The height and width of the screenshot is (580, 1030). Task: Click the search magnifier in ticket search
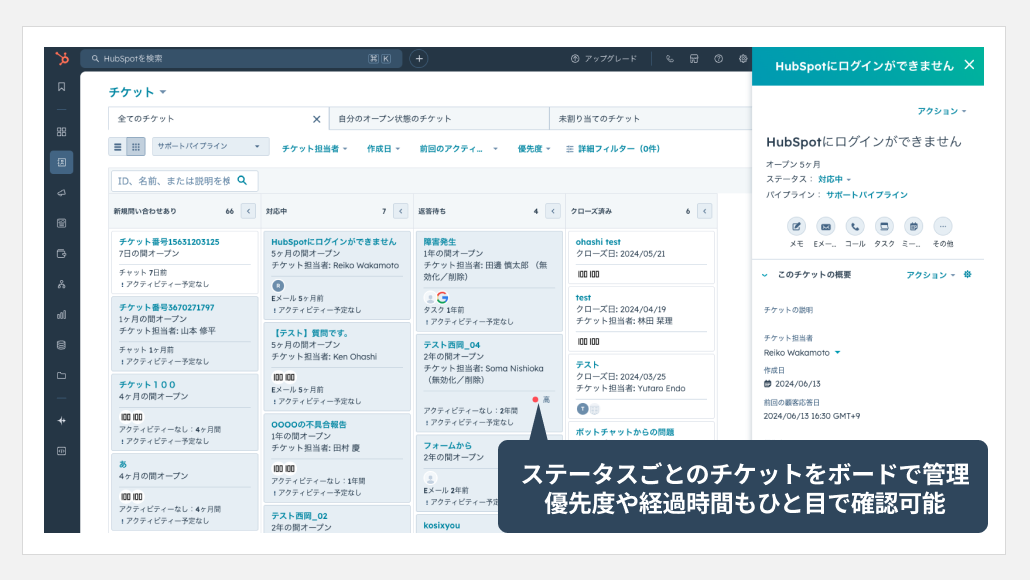(242, 180)
